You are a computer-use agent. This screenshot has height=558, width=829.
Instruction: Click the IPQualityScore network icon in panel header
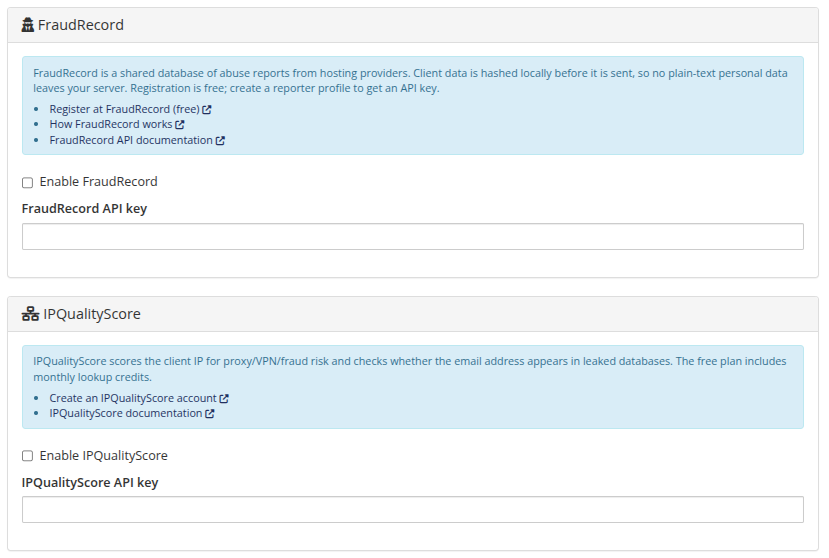30,314
